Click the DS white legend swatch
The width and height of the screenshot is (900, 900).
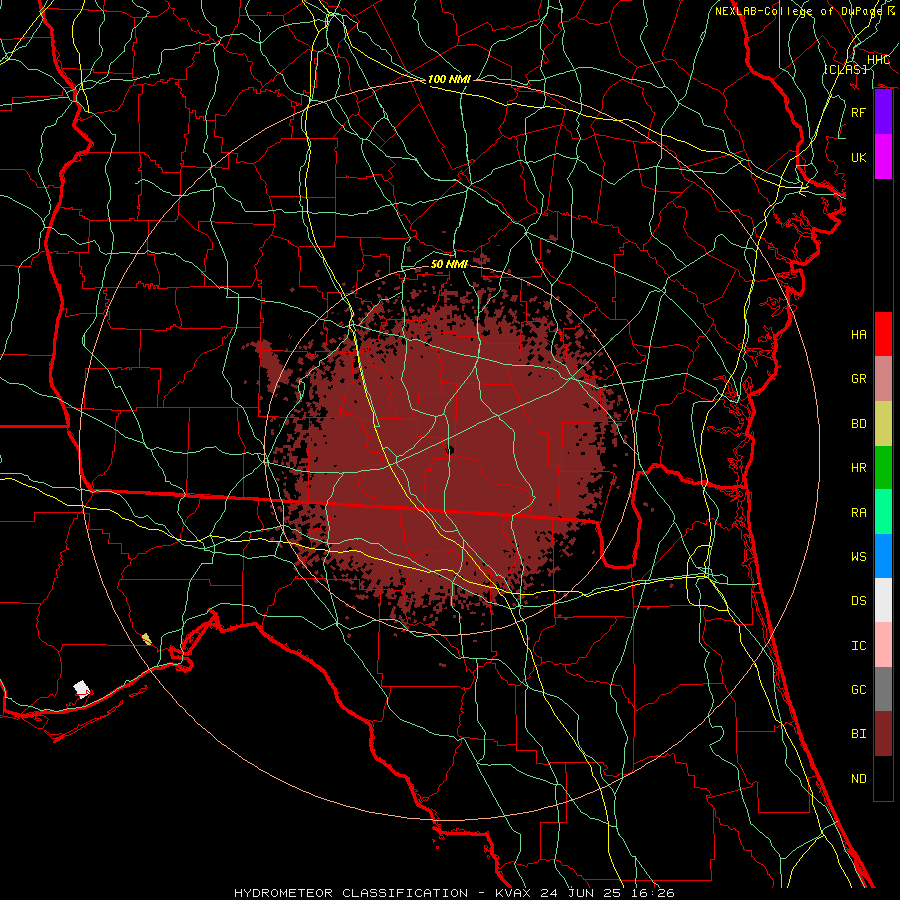coord(883,600)
